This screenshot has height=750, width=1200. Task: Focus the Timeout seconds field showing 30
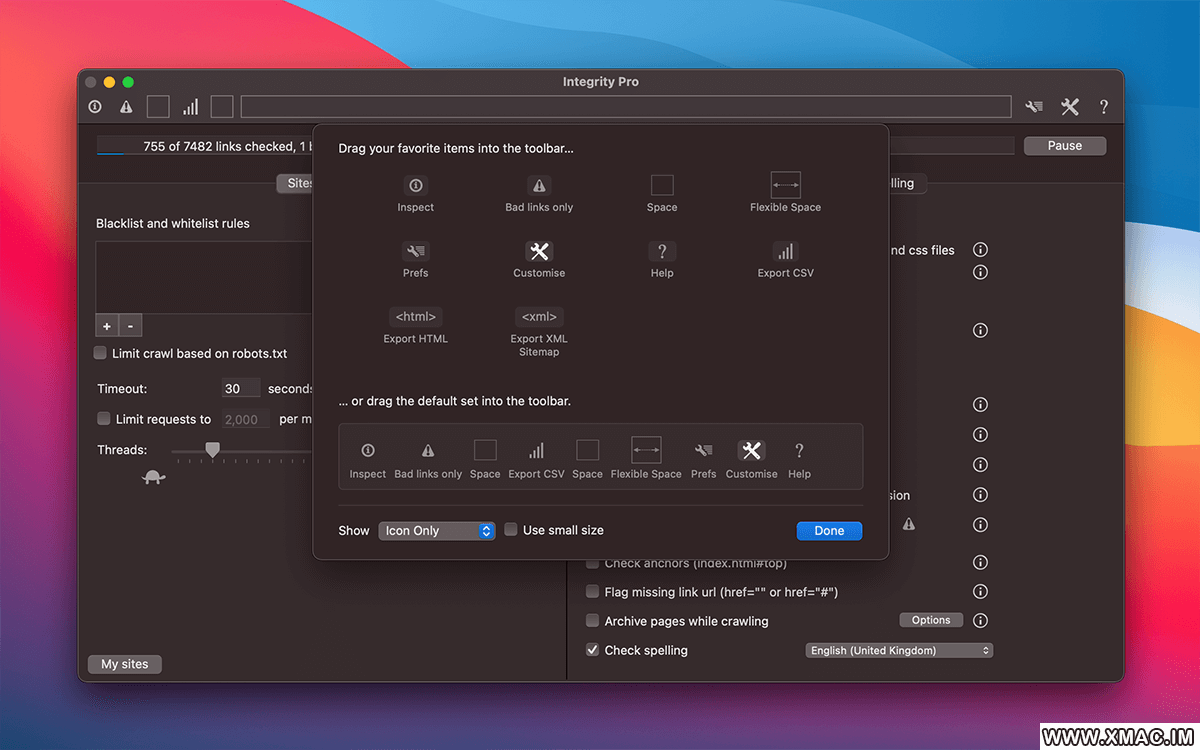(241, 388)
